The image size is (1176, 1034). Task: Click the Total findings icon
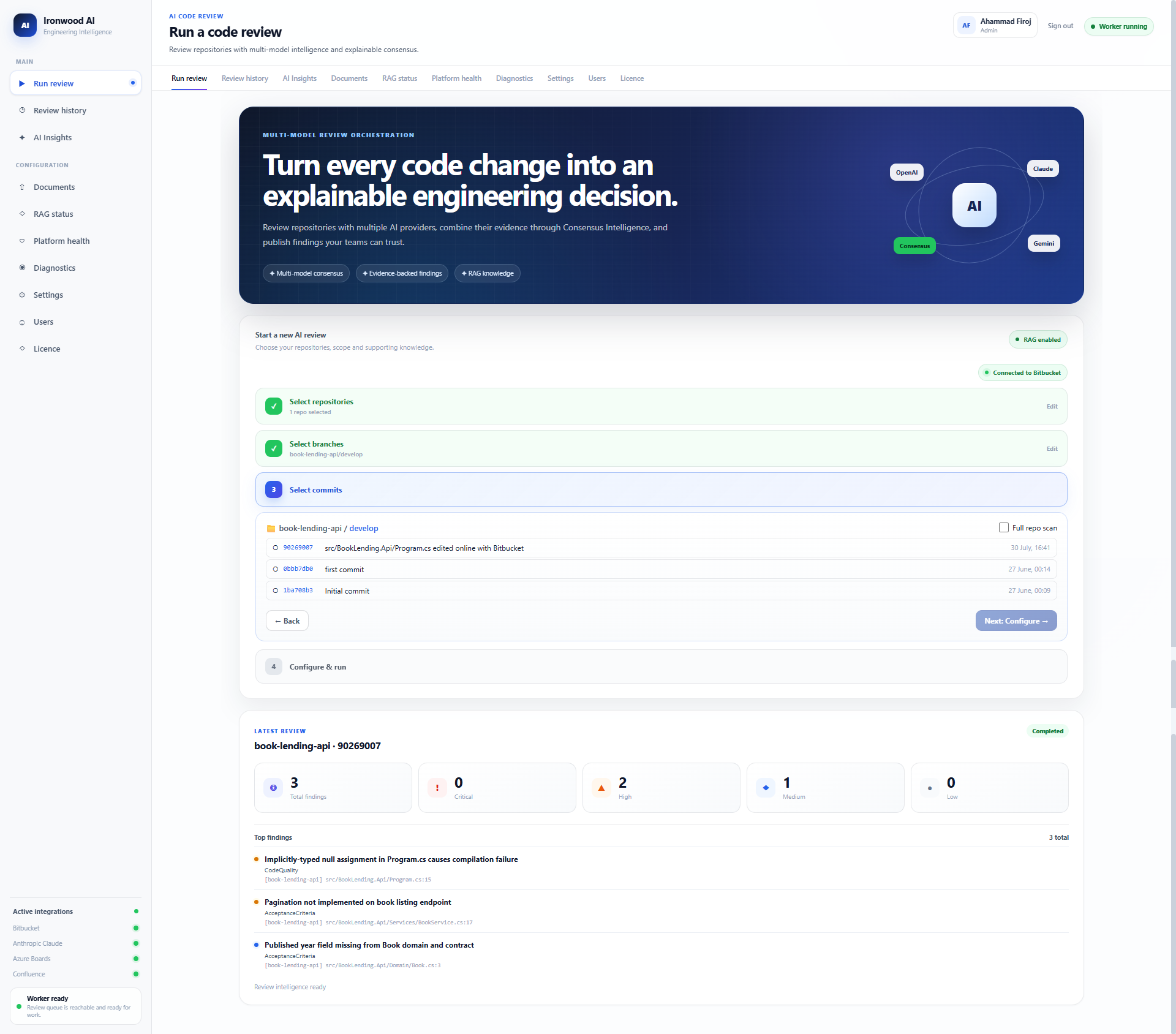click(273, 788)
